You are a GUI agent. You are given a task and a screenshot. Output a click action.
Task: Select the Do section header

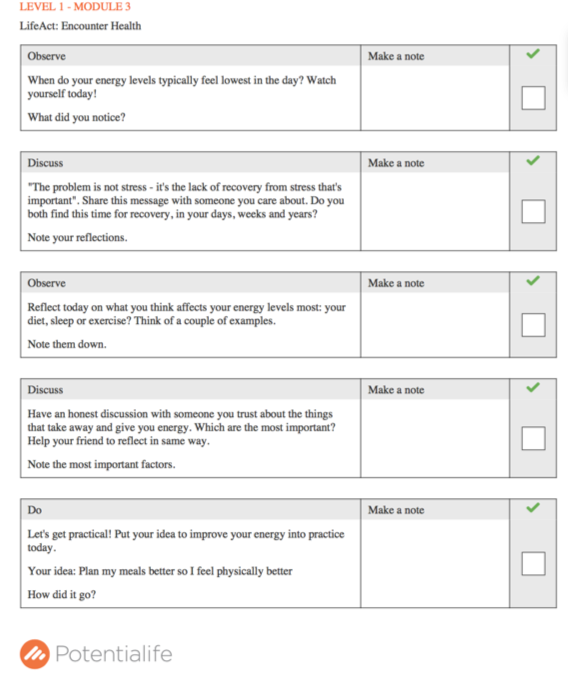pyautogui.click(x=190, y=510)
